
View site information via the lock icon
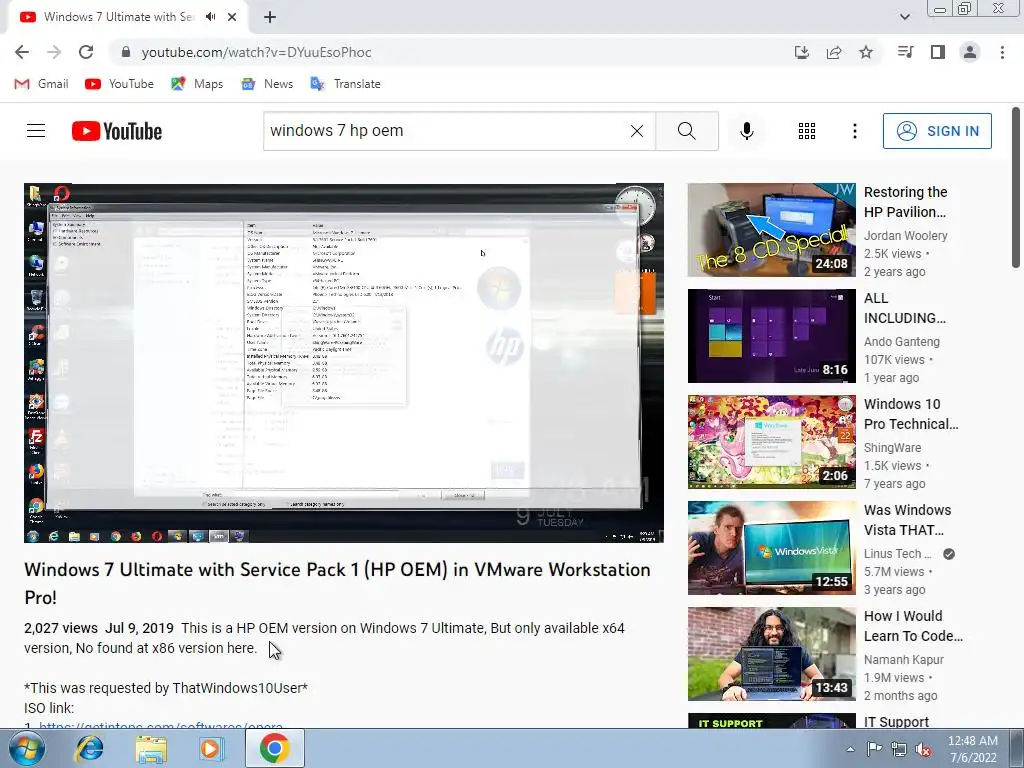pyautogui.click(x=126, y=52)
